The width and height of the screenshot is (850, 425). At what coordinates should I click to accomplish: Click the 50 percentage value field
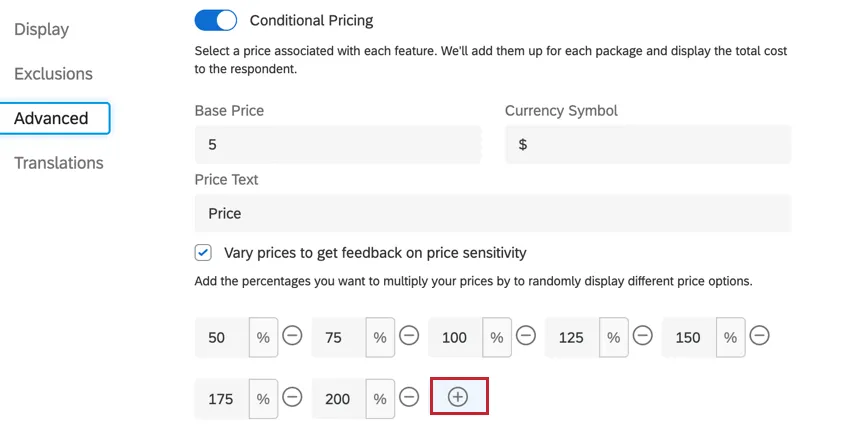pyautogui.click(x=221, y=338)
